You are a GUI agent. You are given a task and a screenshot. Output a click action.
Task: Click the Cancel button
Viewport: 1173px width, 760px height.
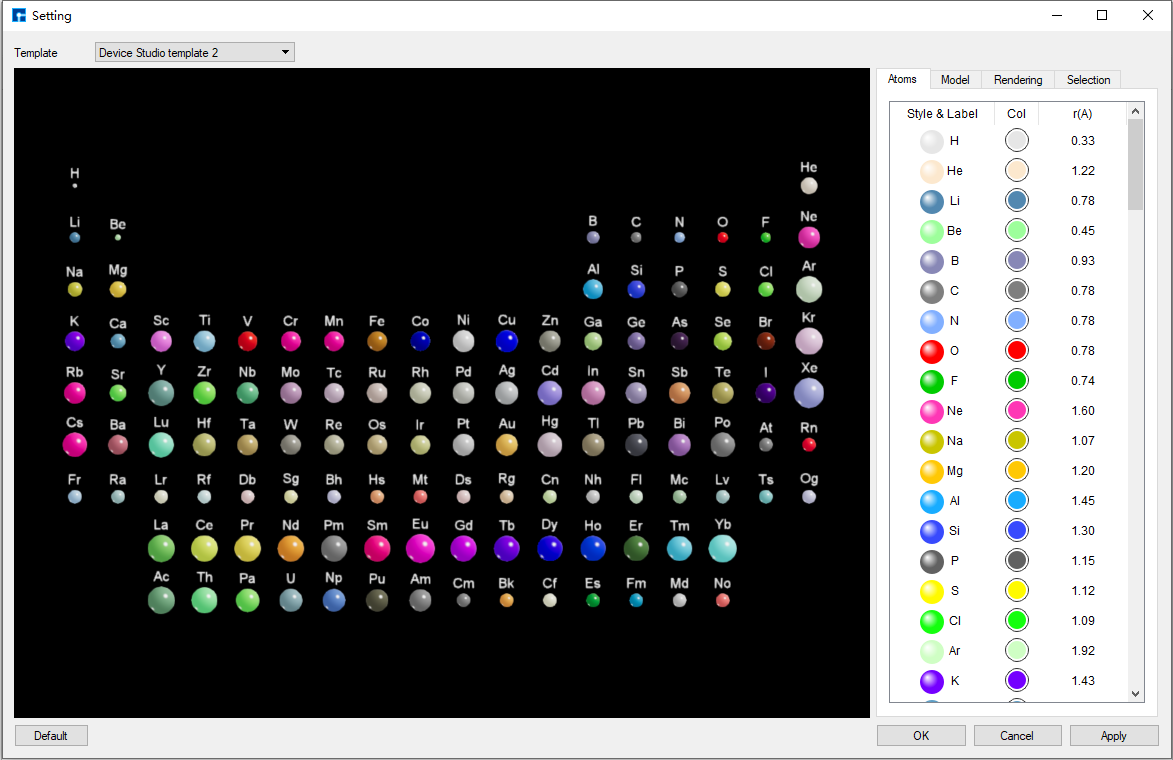[x=1017, y=736]
